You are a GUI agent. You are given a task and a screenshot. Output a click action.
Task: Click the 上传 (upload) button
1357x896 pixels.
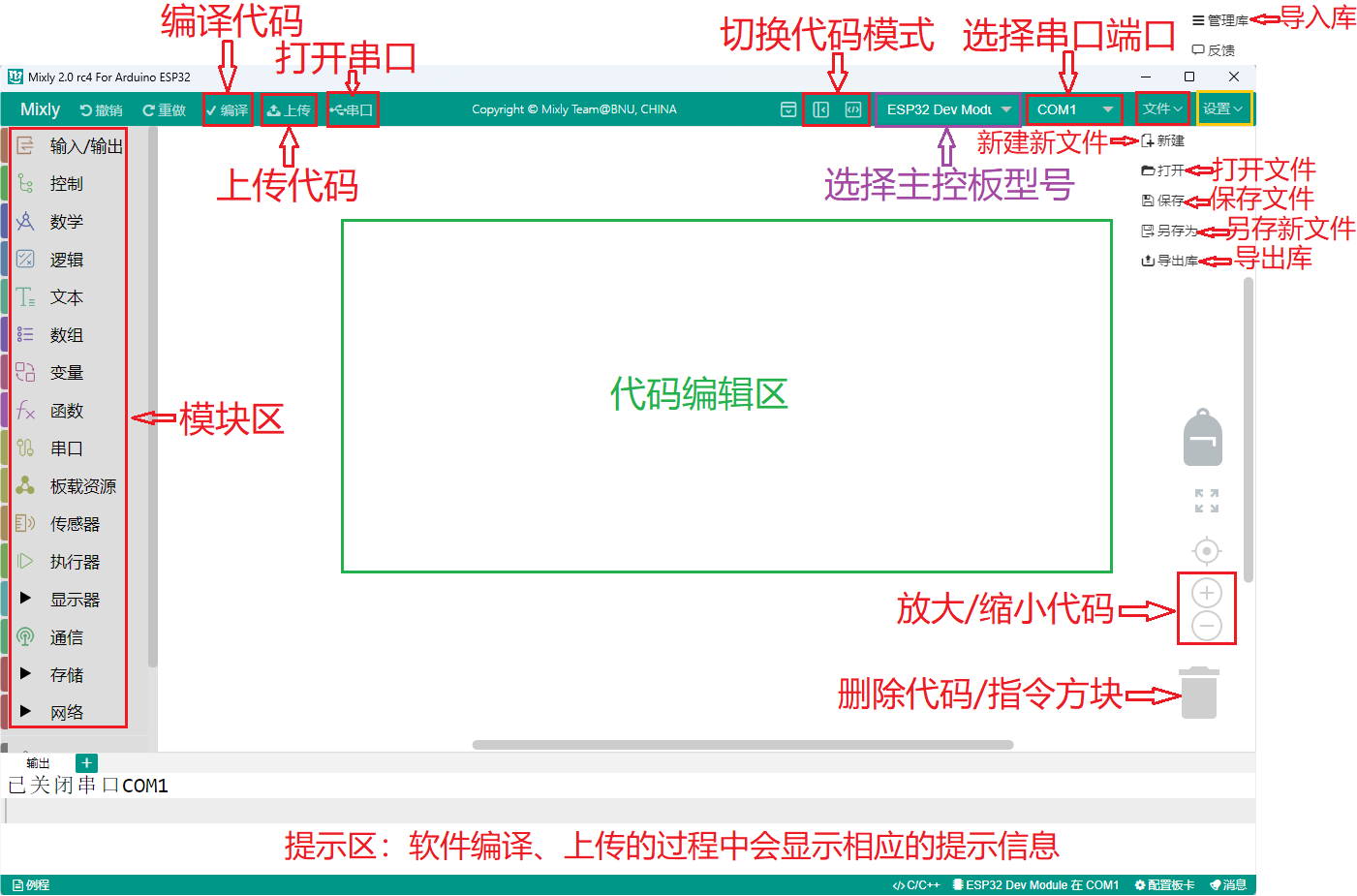click(289, 110)
